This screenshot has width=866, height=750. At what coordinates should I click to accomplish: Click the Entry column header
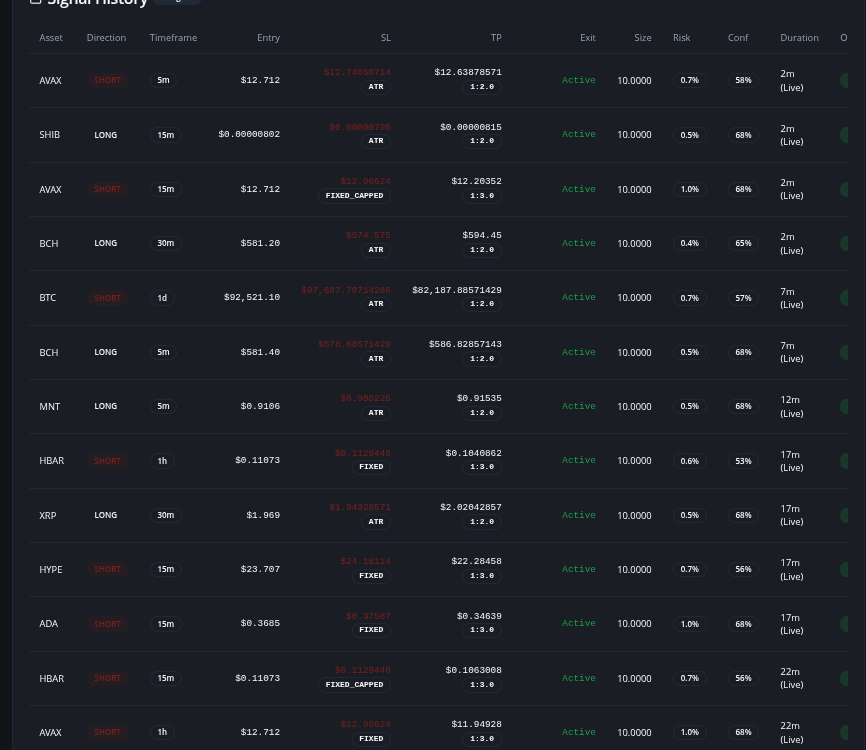(268, 38)
